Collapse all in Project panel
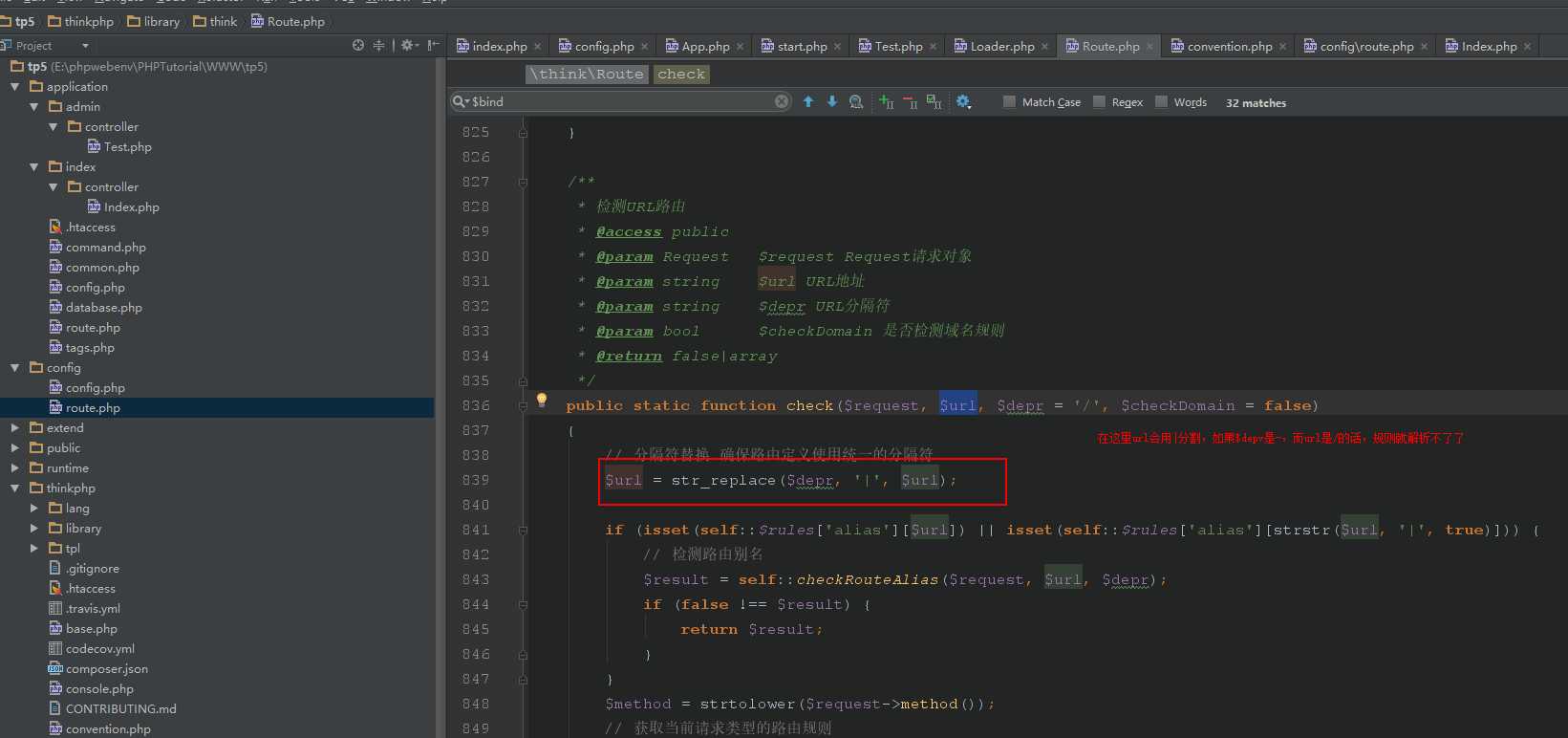 point(378,45)
